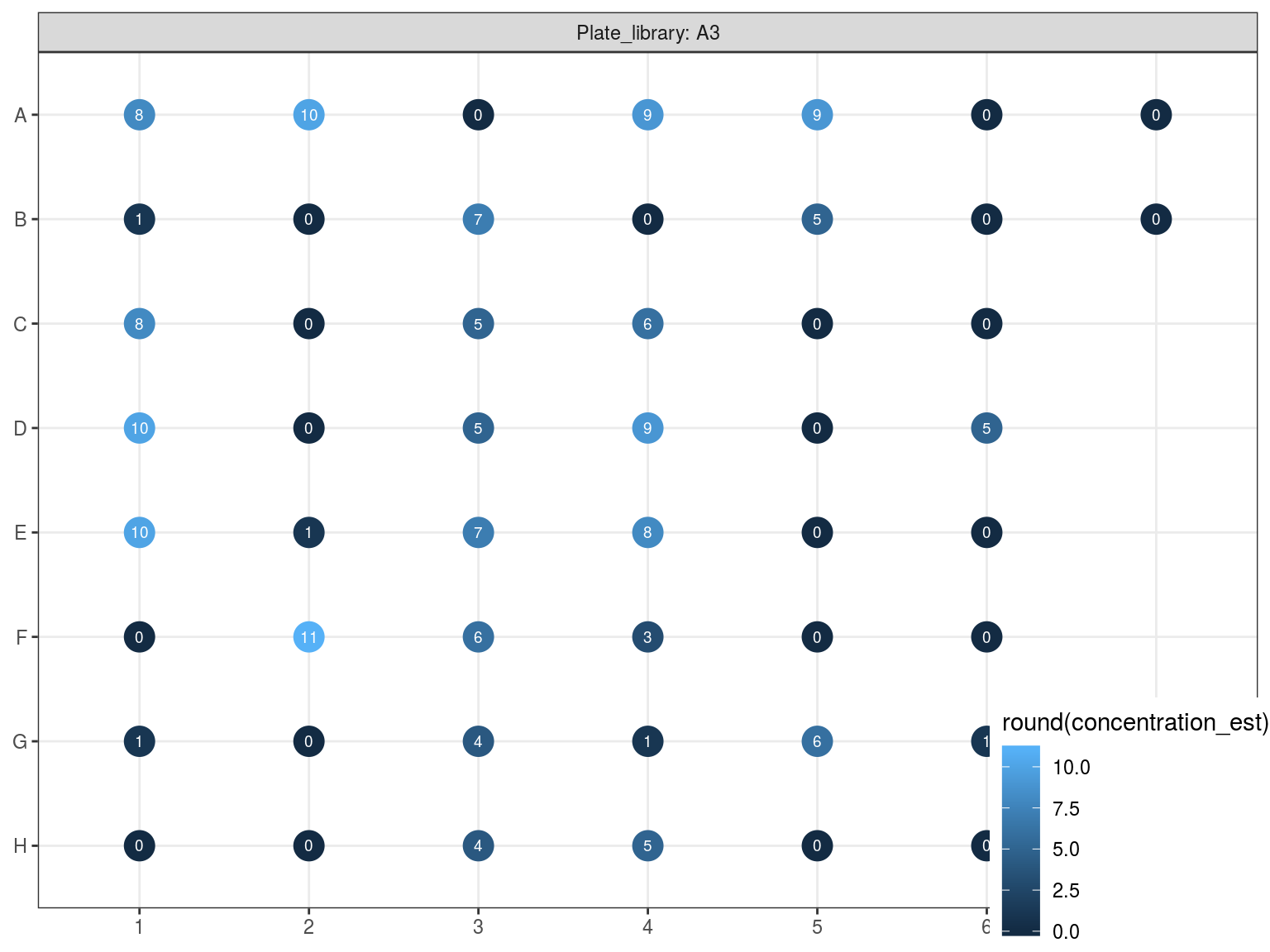Click the row label A on y-axis

click(x=21, y=116)
